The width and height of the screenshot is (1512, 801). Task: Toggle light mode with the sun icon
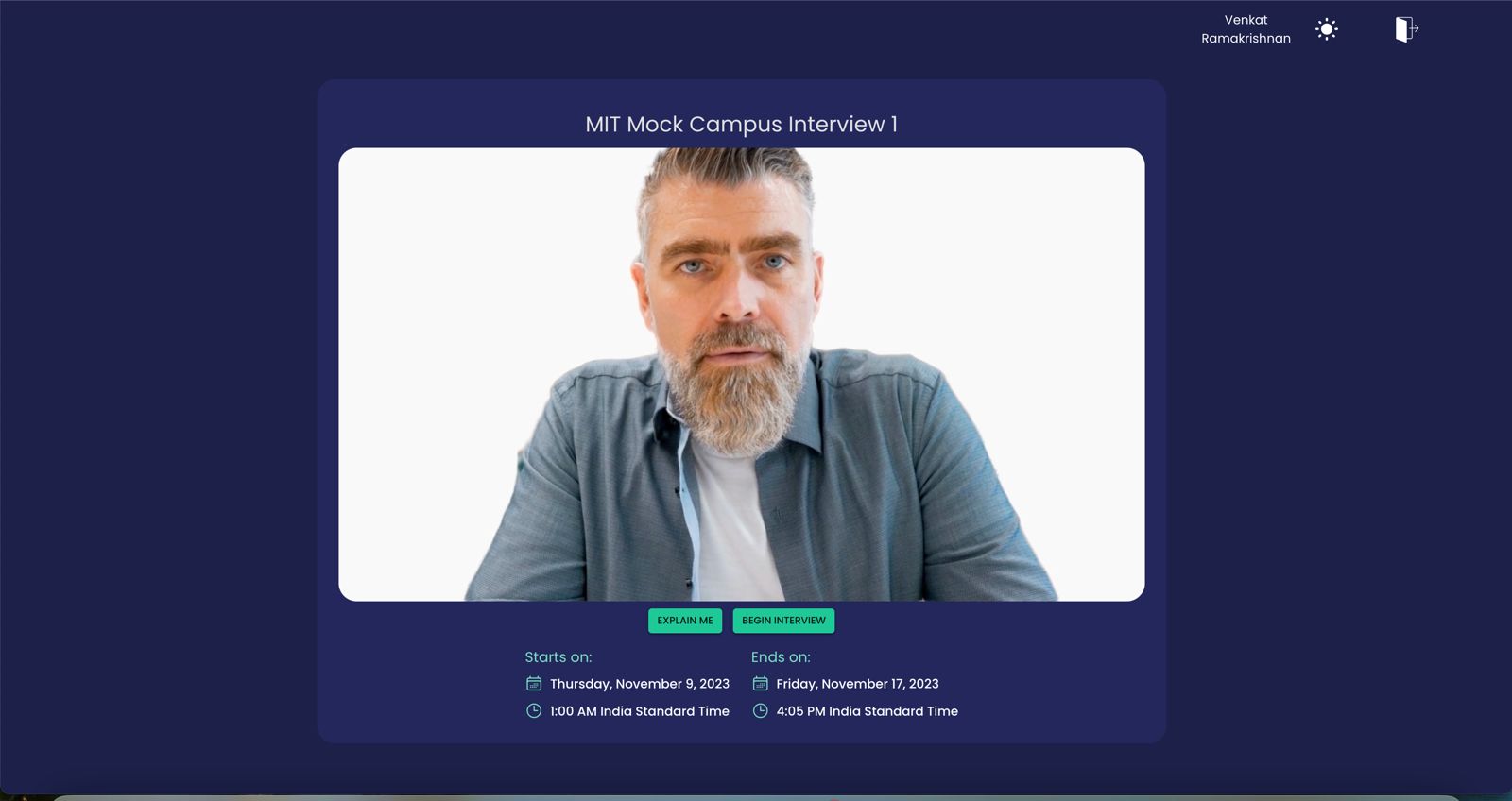pyautogui.click(x=1327, y=29)
